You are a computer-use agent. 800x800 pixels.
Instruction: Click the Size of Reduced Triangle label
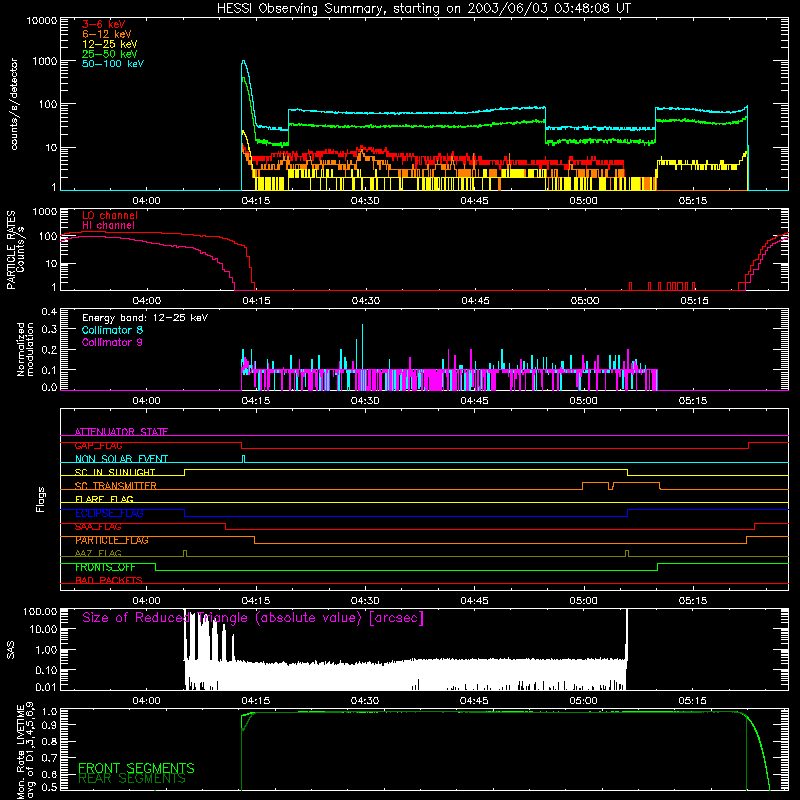[x=253, y=618]
